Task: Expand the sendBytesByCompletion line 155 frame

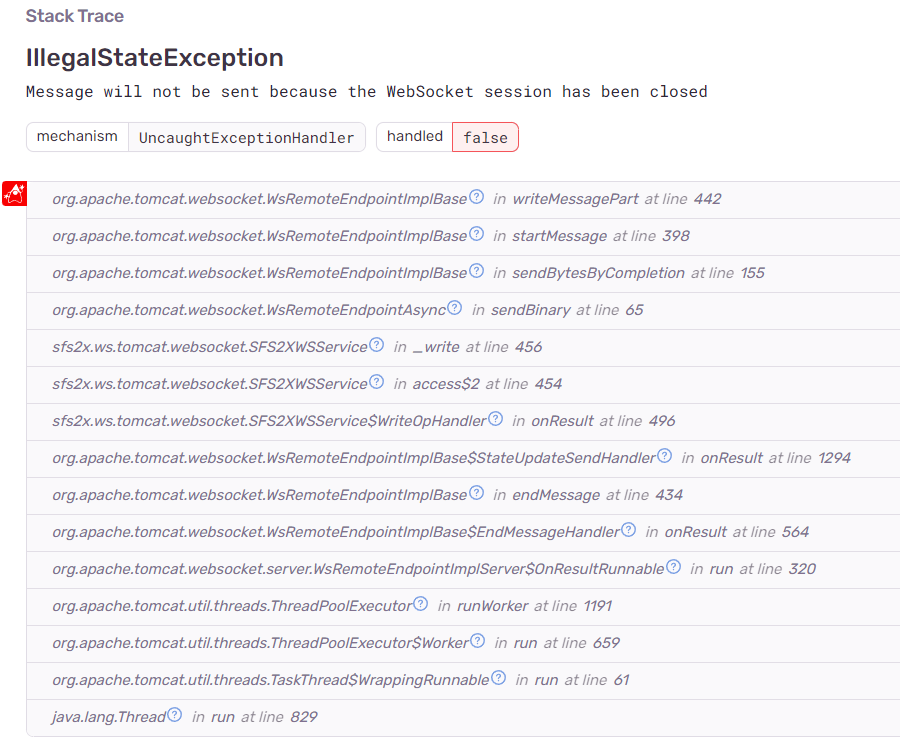Action: pos(460,273)
